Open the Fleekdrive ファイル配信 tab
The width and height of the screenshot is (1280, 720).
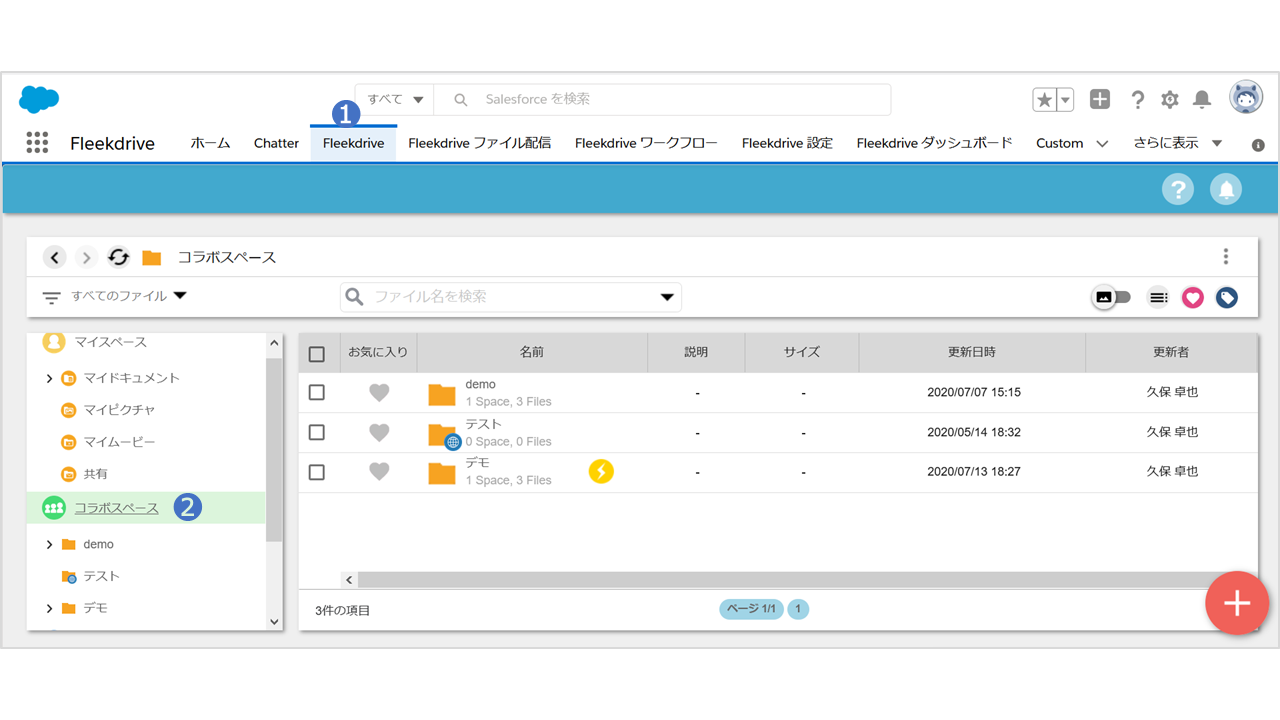point(480,143)
